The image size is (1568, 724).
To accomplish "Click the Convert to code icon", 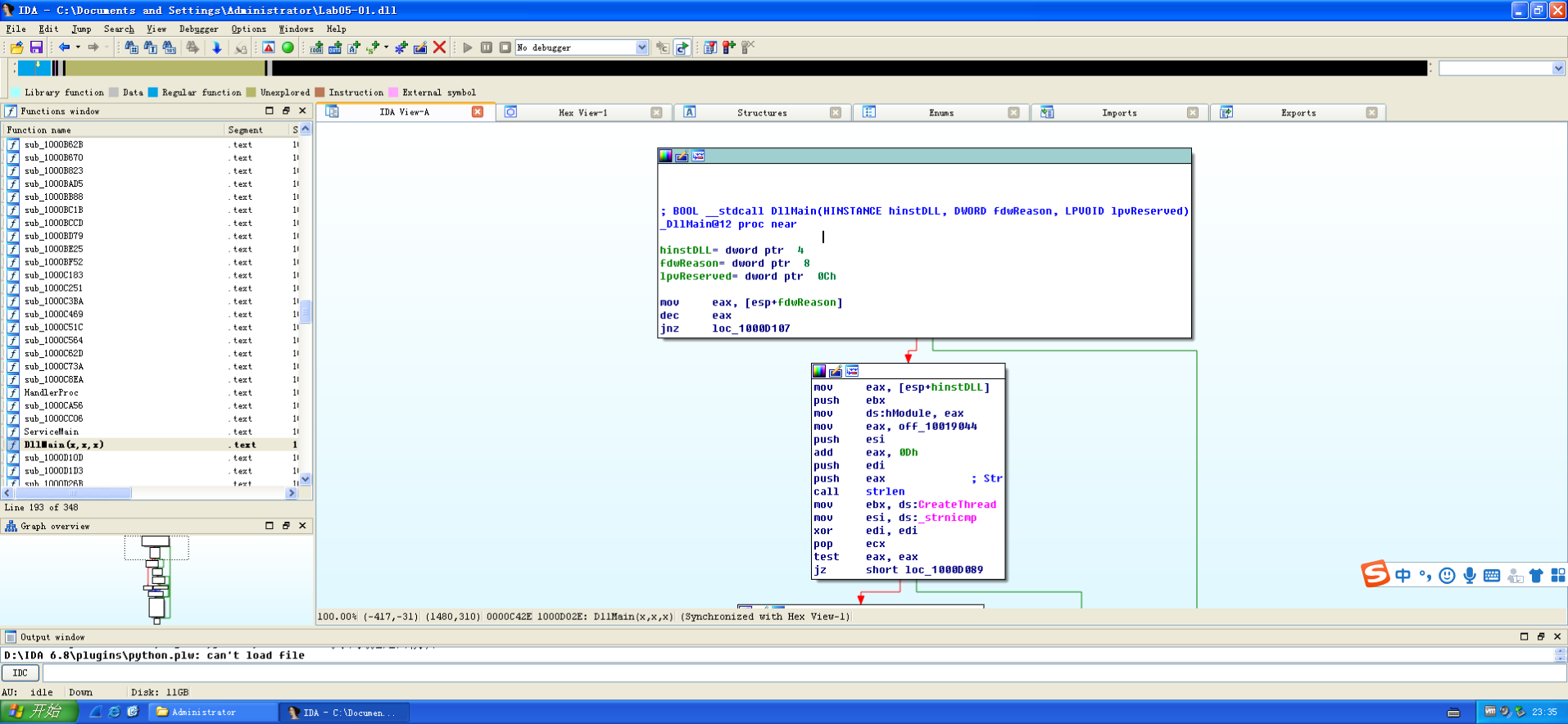I will [x=316, y=48].
